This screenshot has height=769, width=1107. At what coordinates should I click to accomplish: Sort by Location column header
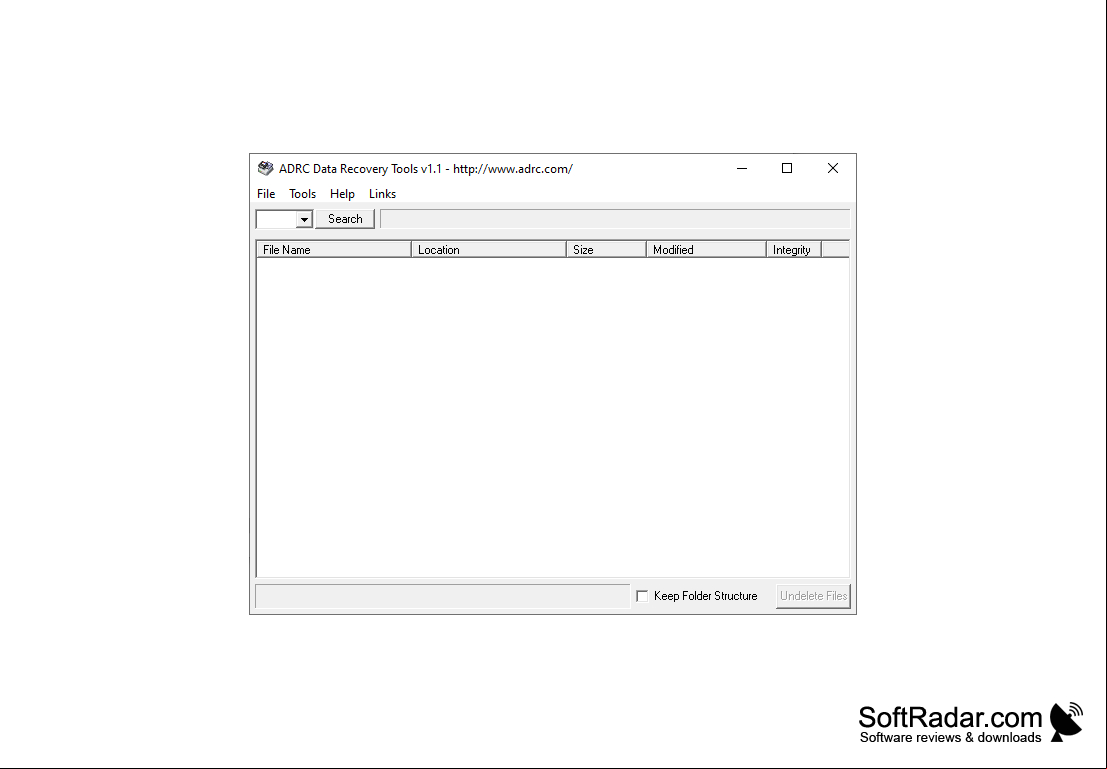(x=489, y=249)
